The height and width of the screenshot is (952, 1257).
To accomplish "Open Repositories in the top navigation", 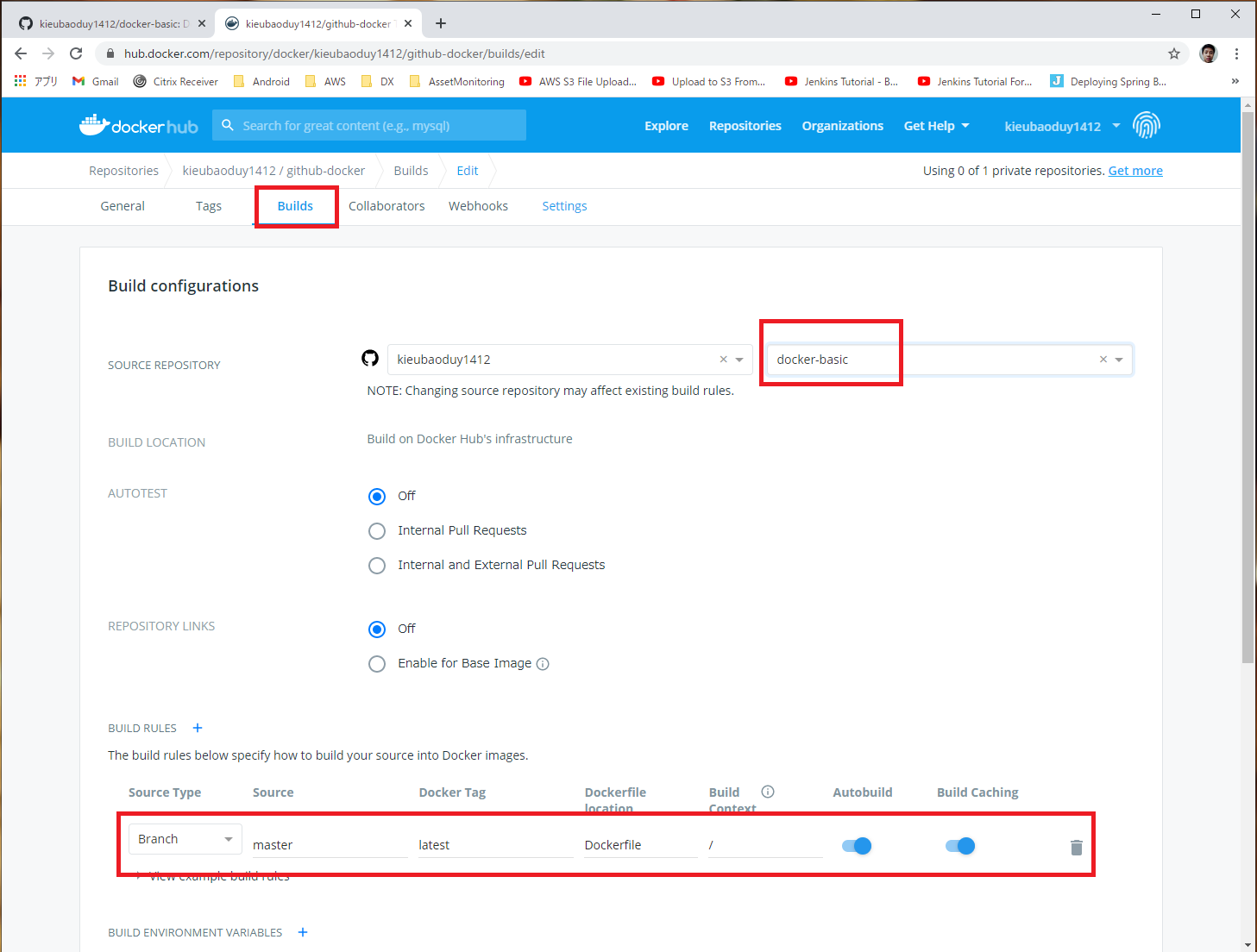I will tap(745, 126).
